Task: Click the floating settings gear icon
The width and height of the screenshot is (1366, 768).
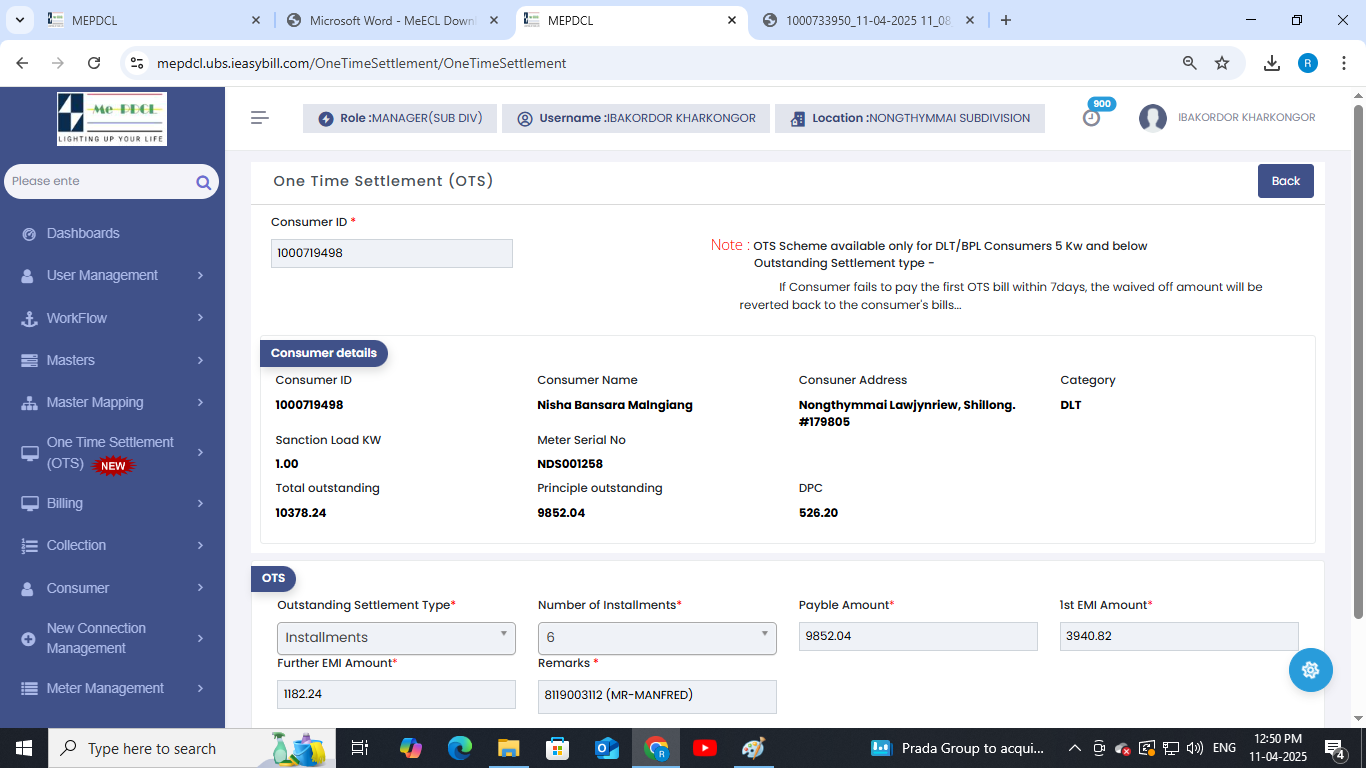Action: pyautogui.click(x=1311, y=670)
